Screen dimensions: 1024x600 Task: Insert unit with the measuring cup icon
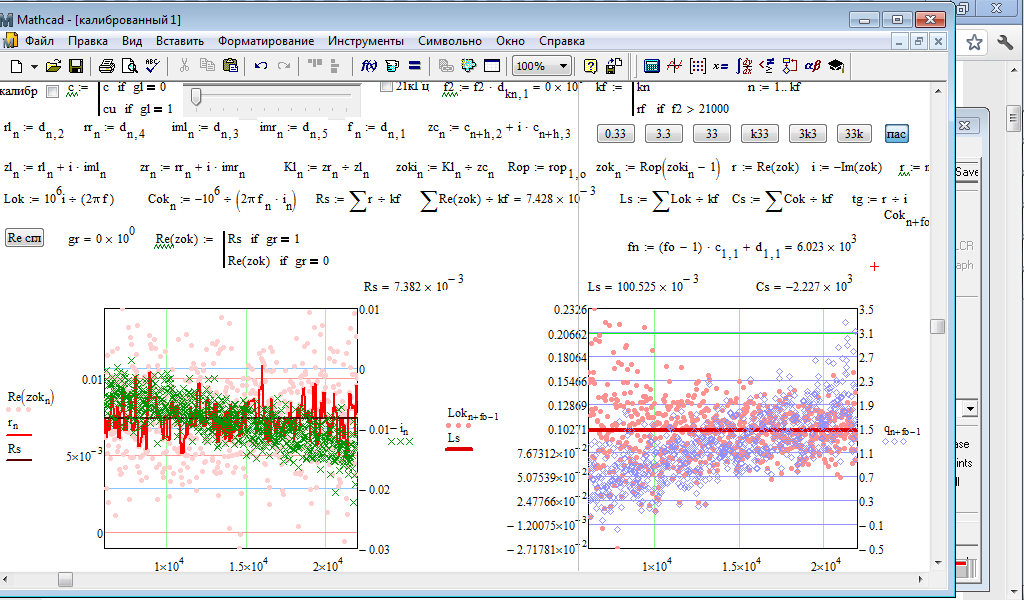[x=392, y=66]
